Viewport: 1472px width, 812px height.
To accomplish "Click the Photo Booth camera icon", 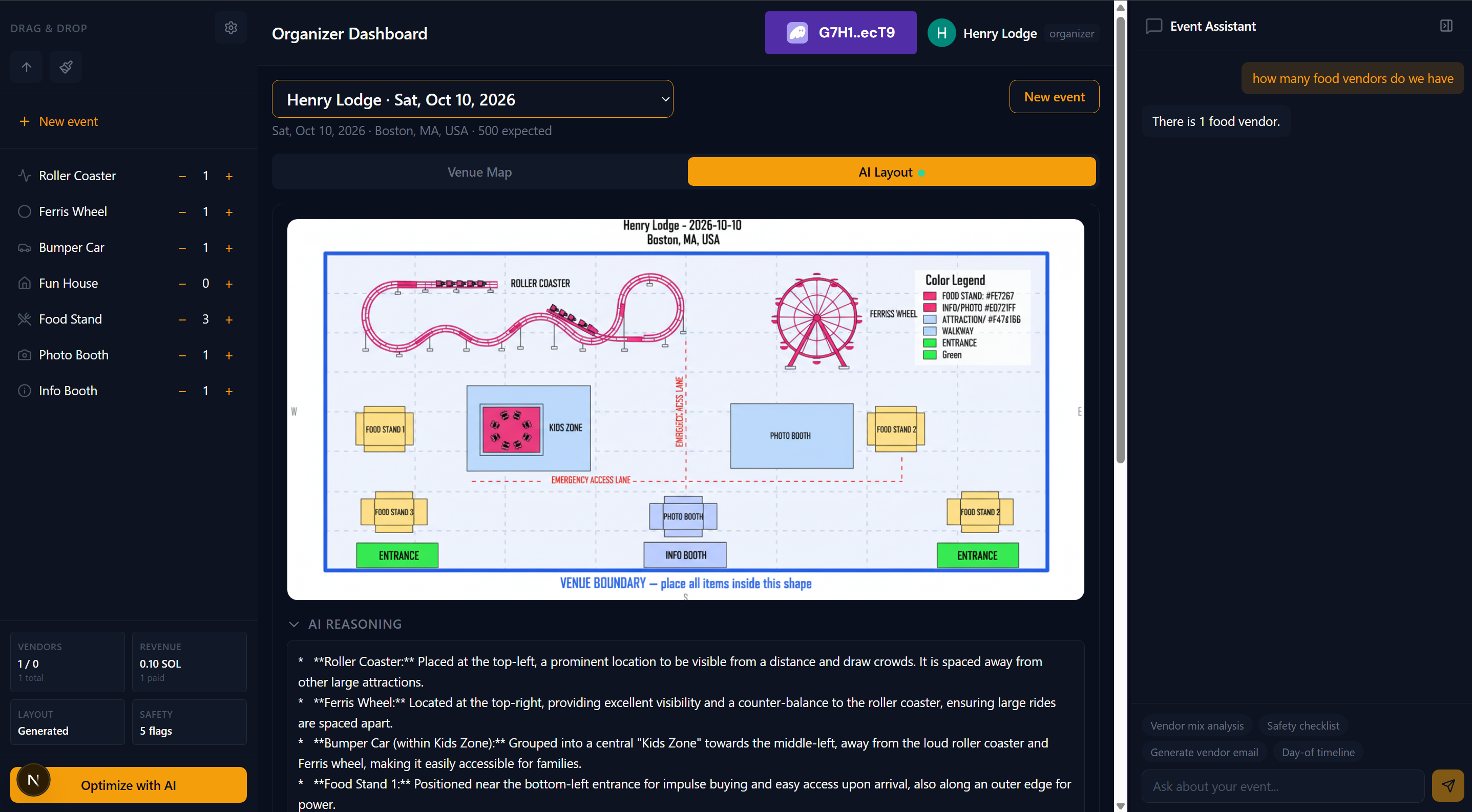I will [25, 355].
